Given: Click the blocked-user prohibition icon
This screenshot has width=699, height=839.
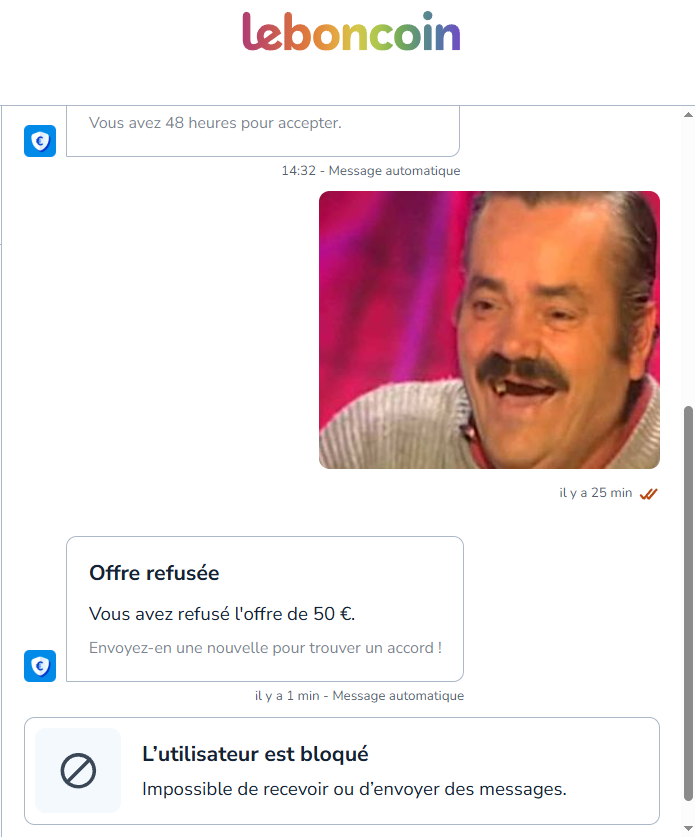Looking at the screenshot, I should click(x=78, y=771).
